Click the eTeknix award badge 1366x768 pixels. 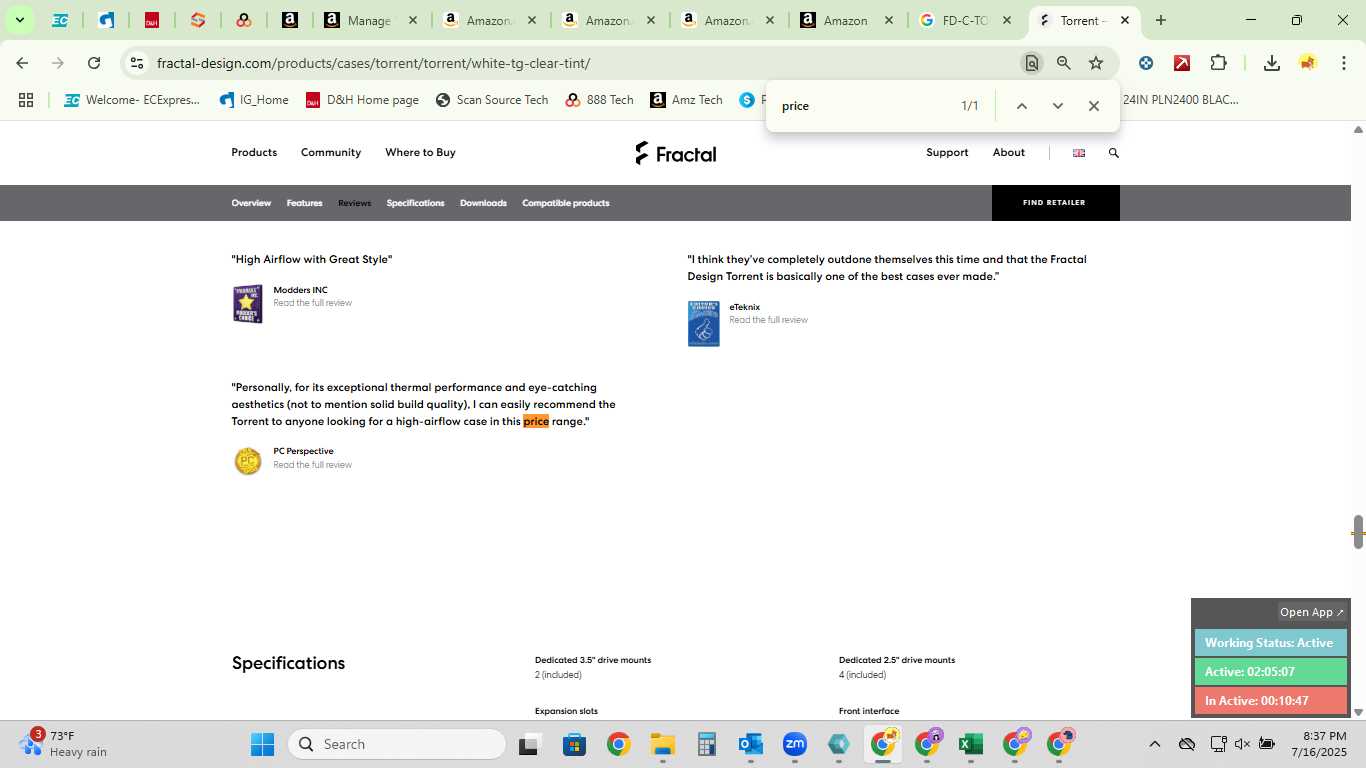coord(704,324)
